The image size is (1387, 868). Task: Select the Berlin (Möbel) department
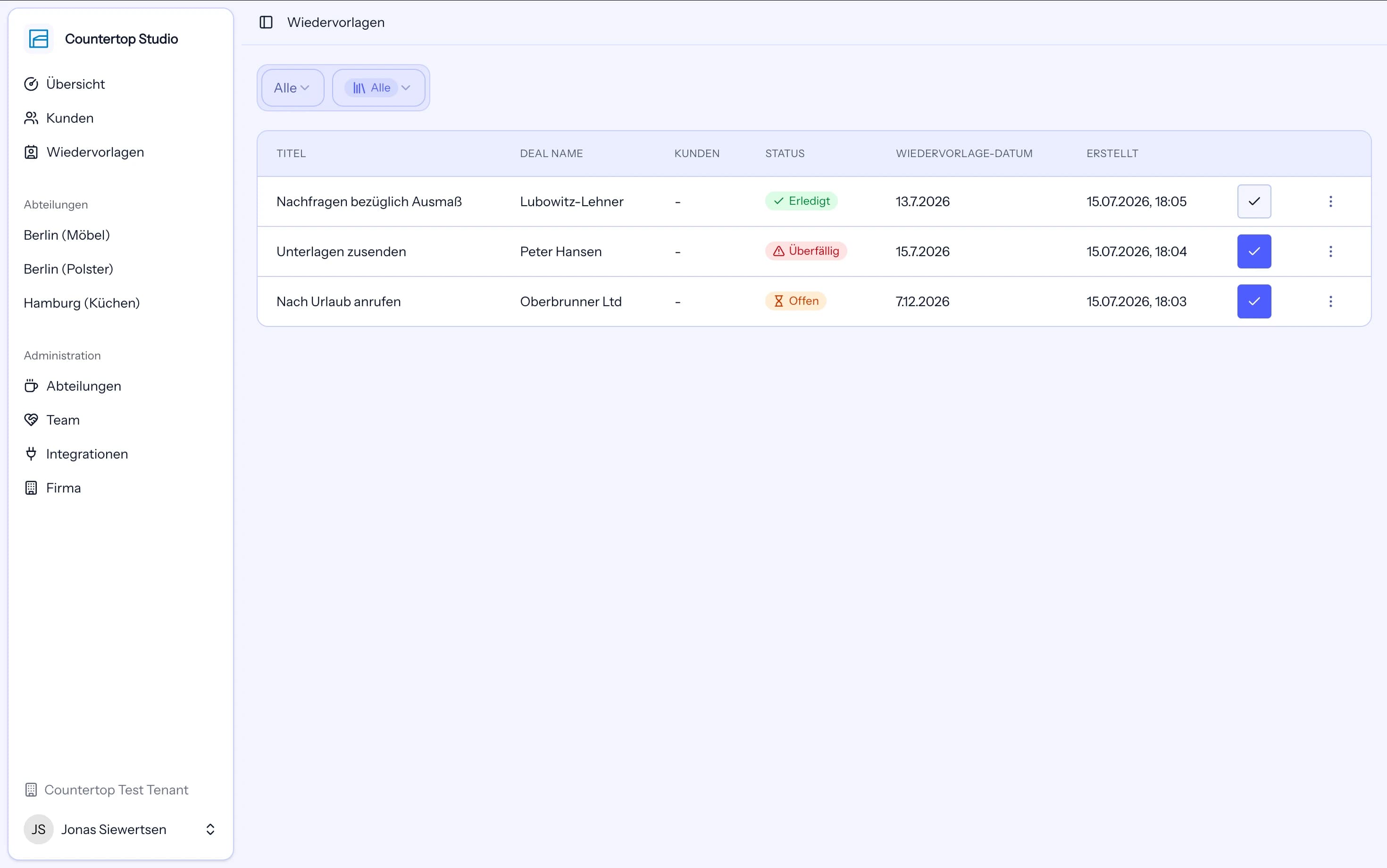[x=67, y=235]
